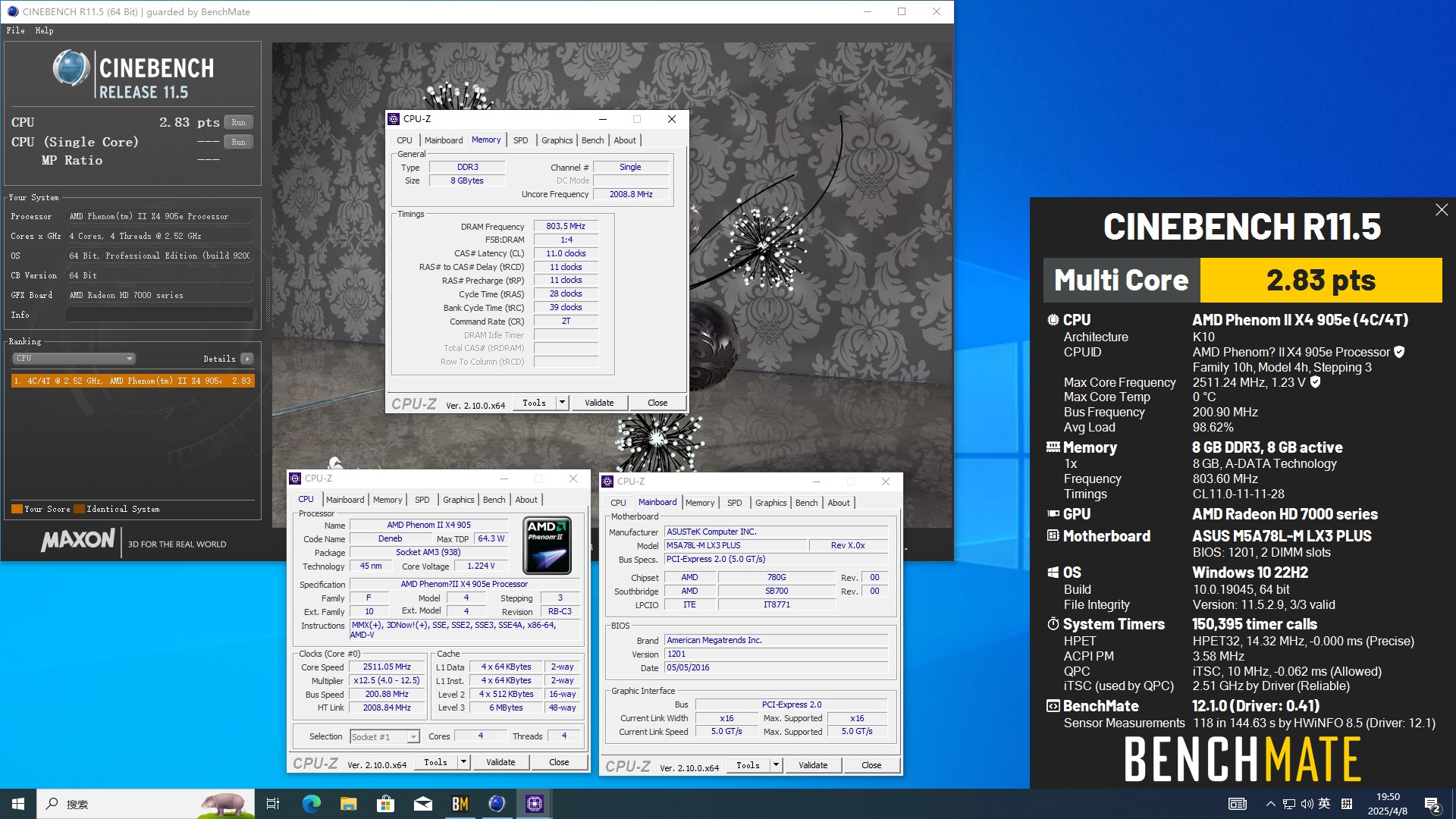Image resolution: width=1456 pixels, height=819 pixels.
Task: Open the taskbar clock and date
Action: 1388,804
